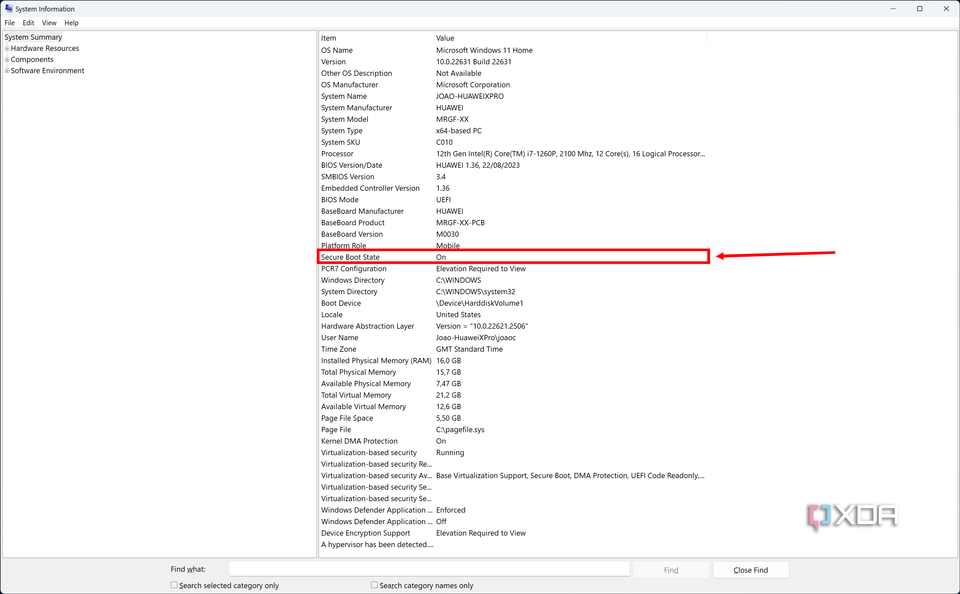This screenshot has width=960, height=594.
Task: Select the System Name row
Action: [513, 96]
